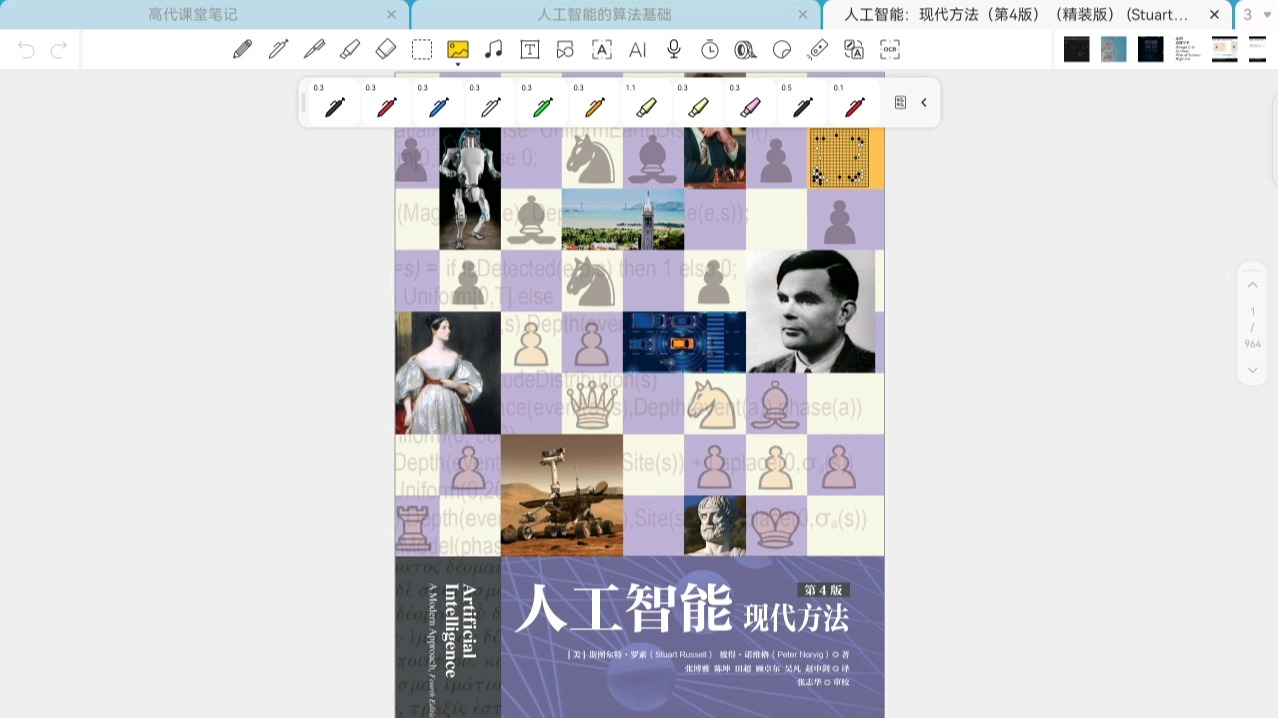Image resolution: width=1278 pixels, height=718 pixels.
Task: Open the fifth thumbnail with orange boxes
Action: click(x=1224, y=49)
